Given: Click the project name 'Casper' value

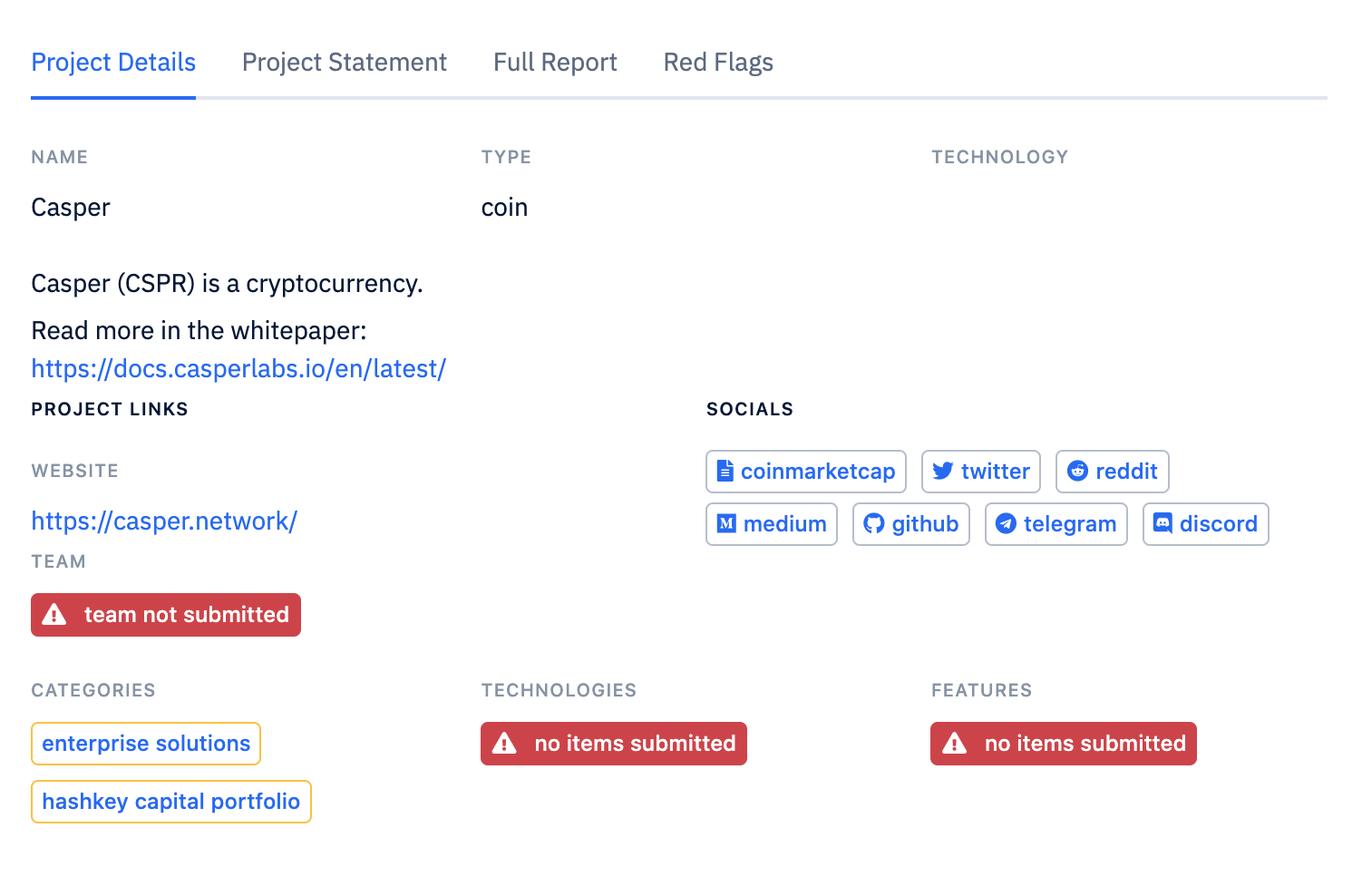Looking at the screenshot, I should point(71,208).
